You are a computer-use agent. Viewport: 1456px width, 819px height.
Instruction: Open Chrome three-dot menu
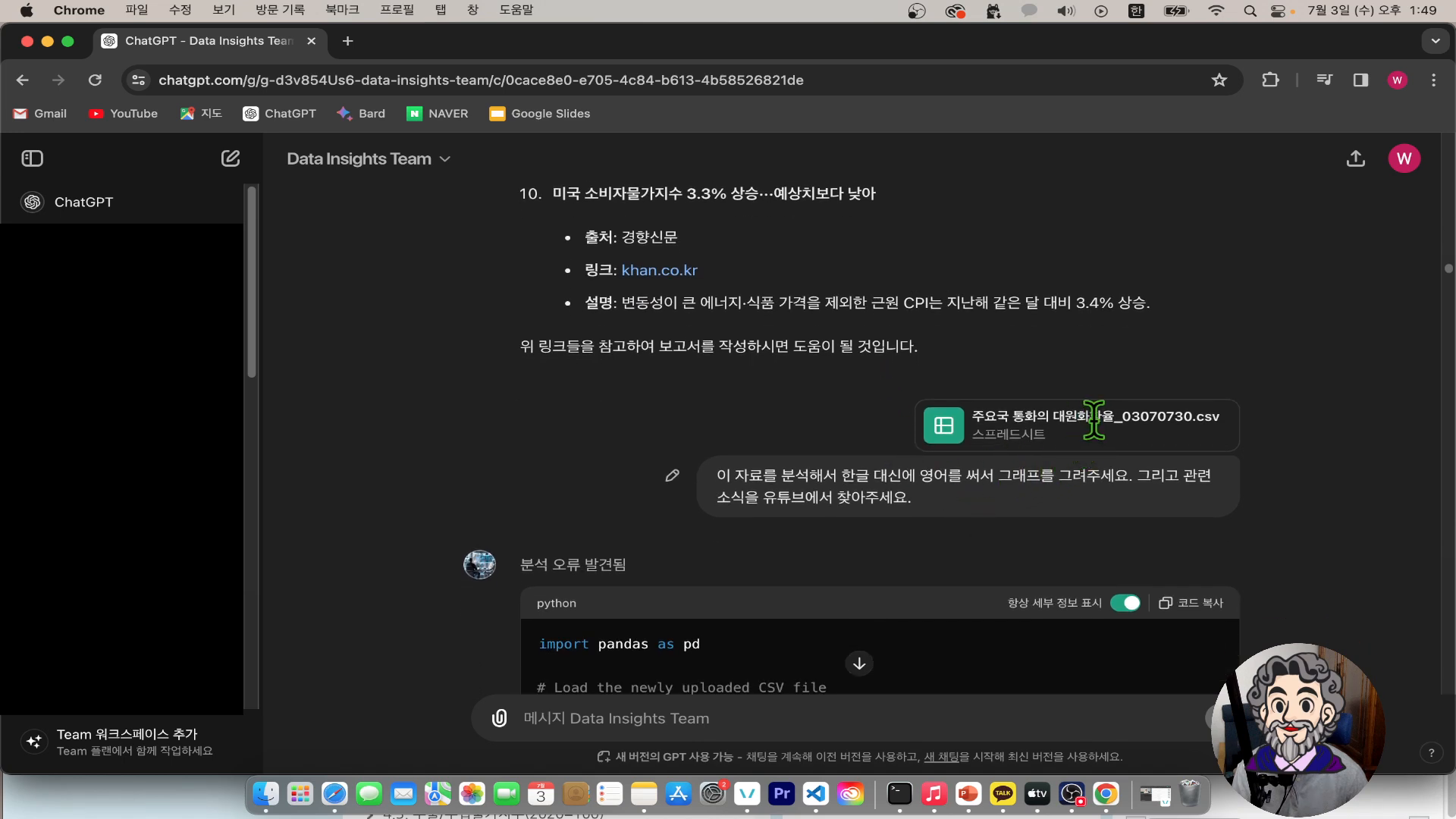(1433, 80)
